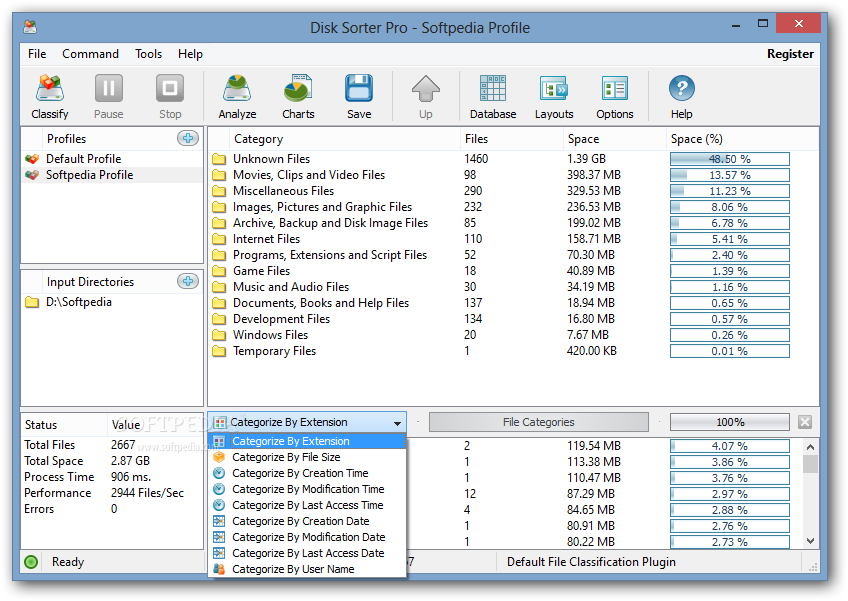The width and height of the screenshot is (848, 601).
Task: Click the 13.57 % space bar
Action: coord(730,175)
